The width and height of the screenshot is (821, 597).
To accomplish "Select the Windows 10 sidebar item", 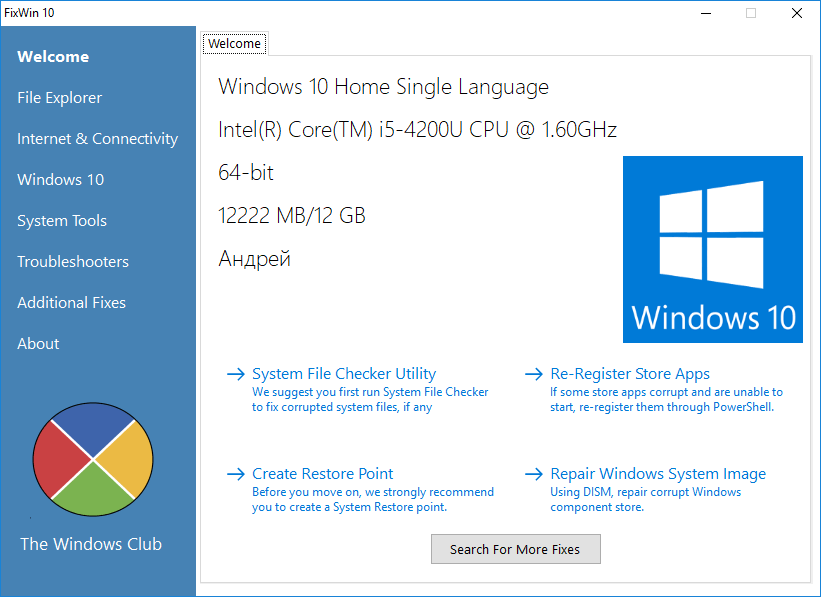I will pos(60,180).
